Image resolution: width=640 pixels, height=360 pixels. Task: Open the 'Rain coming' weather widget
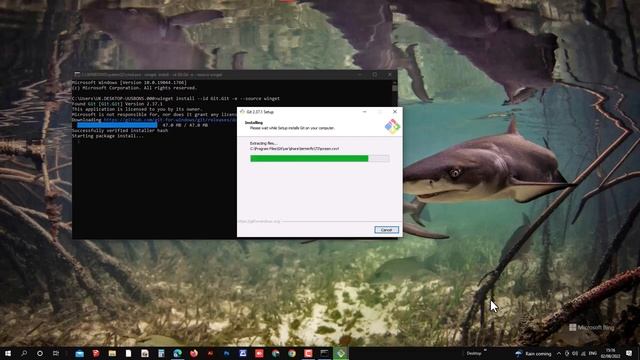[534, 353]
